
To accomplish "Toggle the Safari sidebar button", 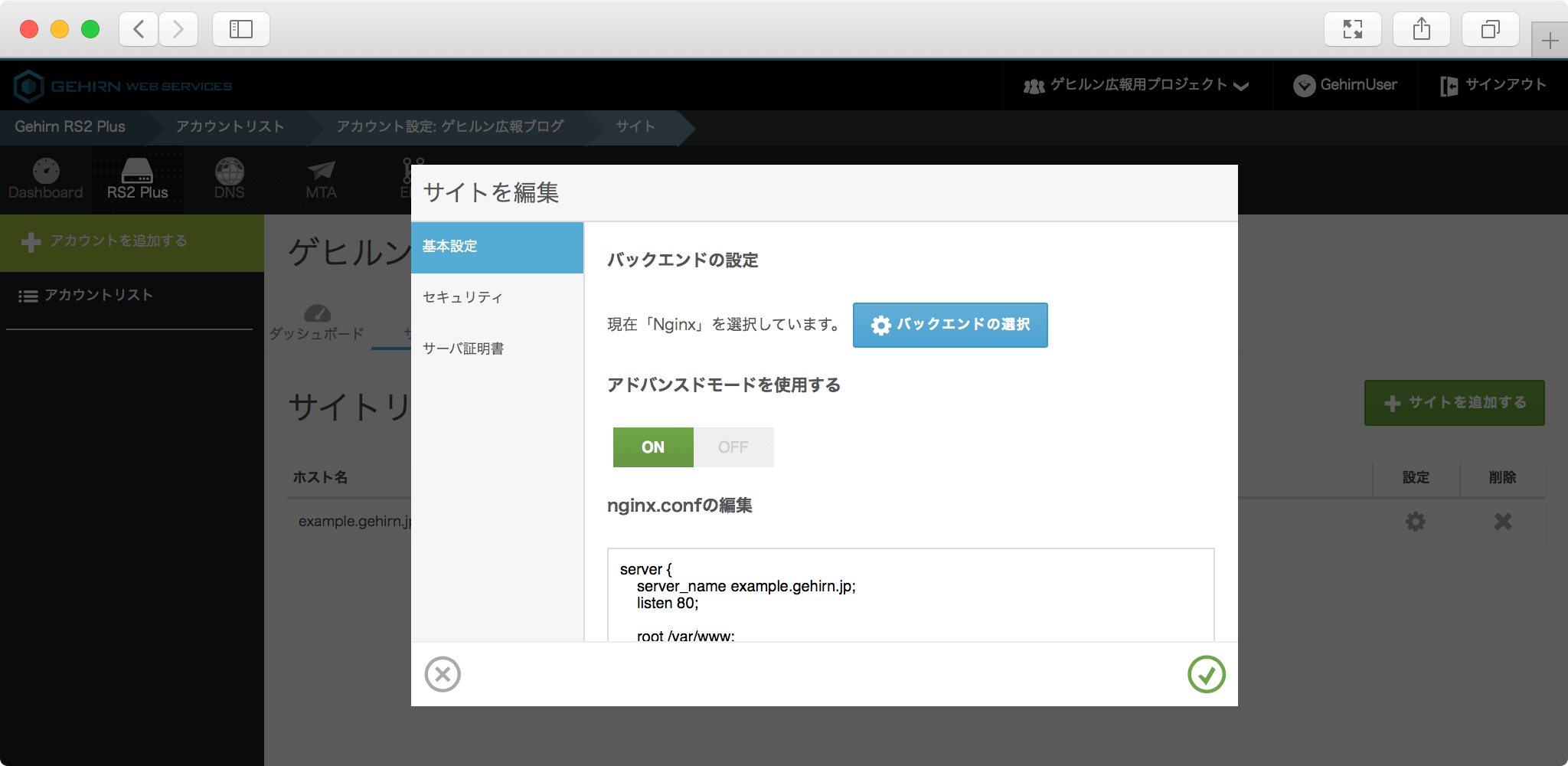I will [x=241, y=29].
